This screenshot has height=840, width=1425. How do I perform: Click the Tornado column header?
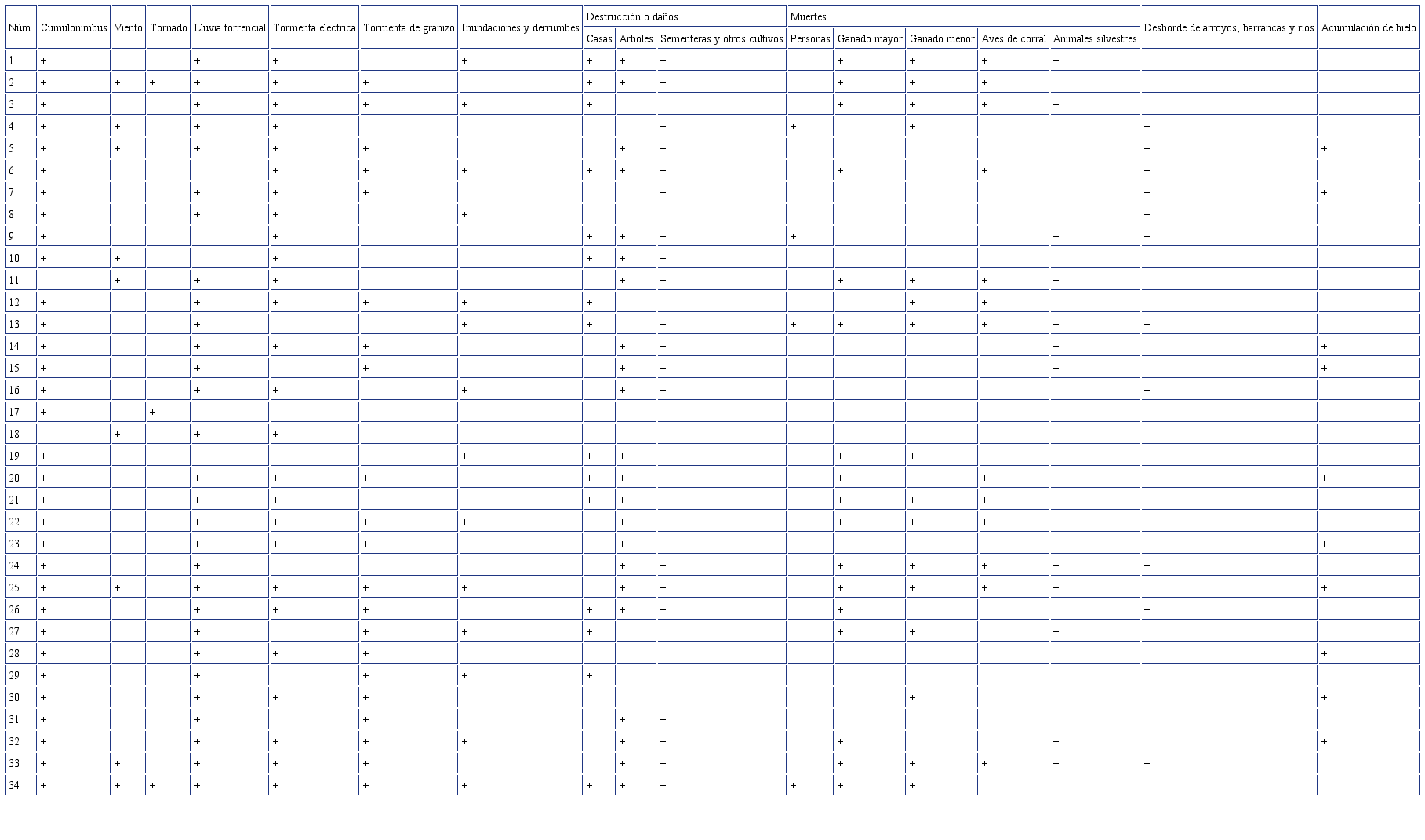pyautogui.click(x=168, y=27)
